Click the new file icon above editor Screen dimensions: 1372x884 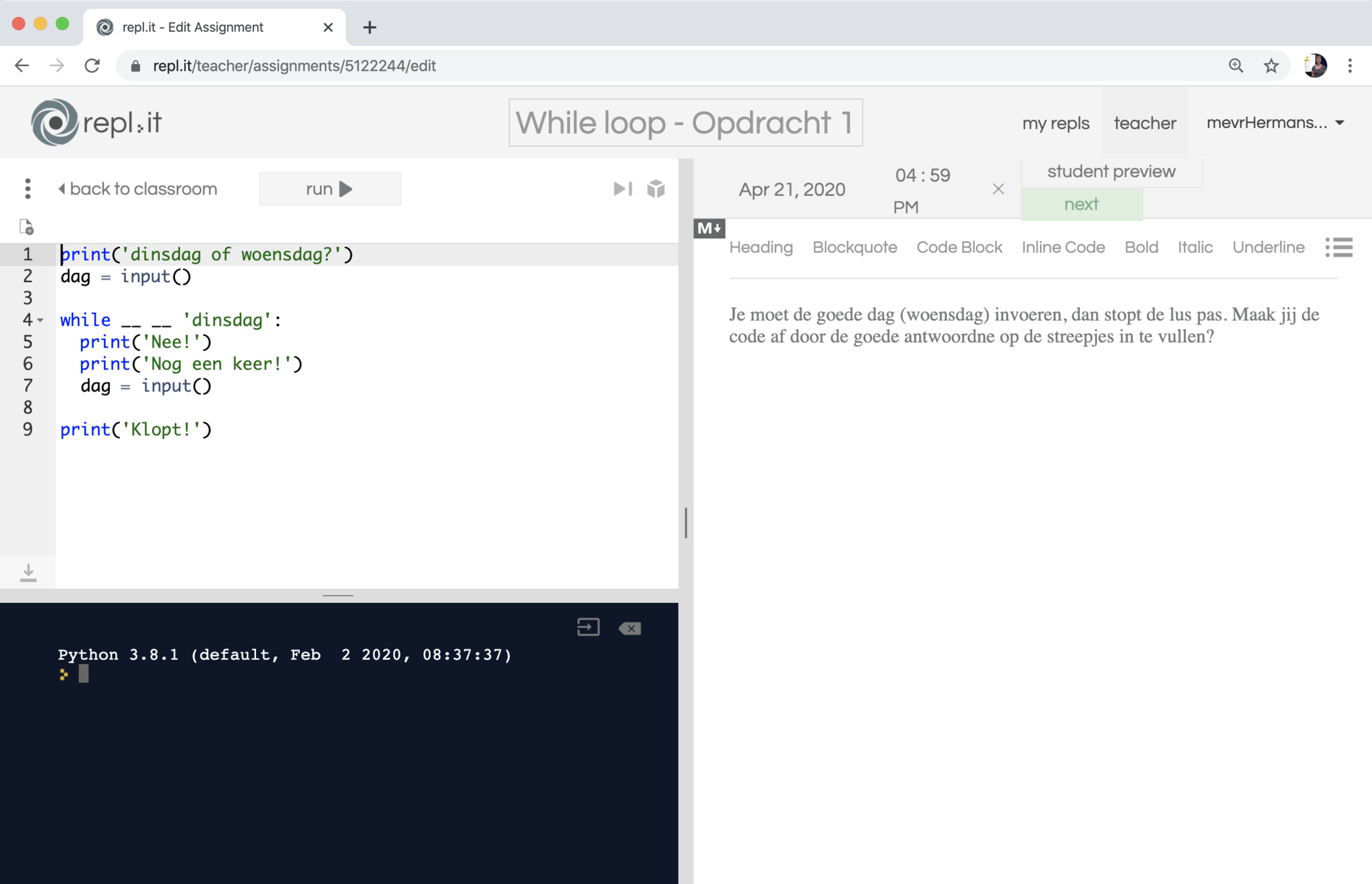point(26,227)
